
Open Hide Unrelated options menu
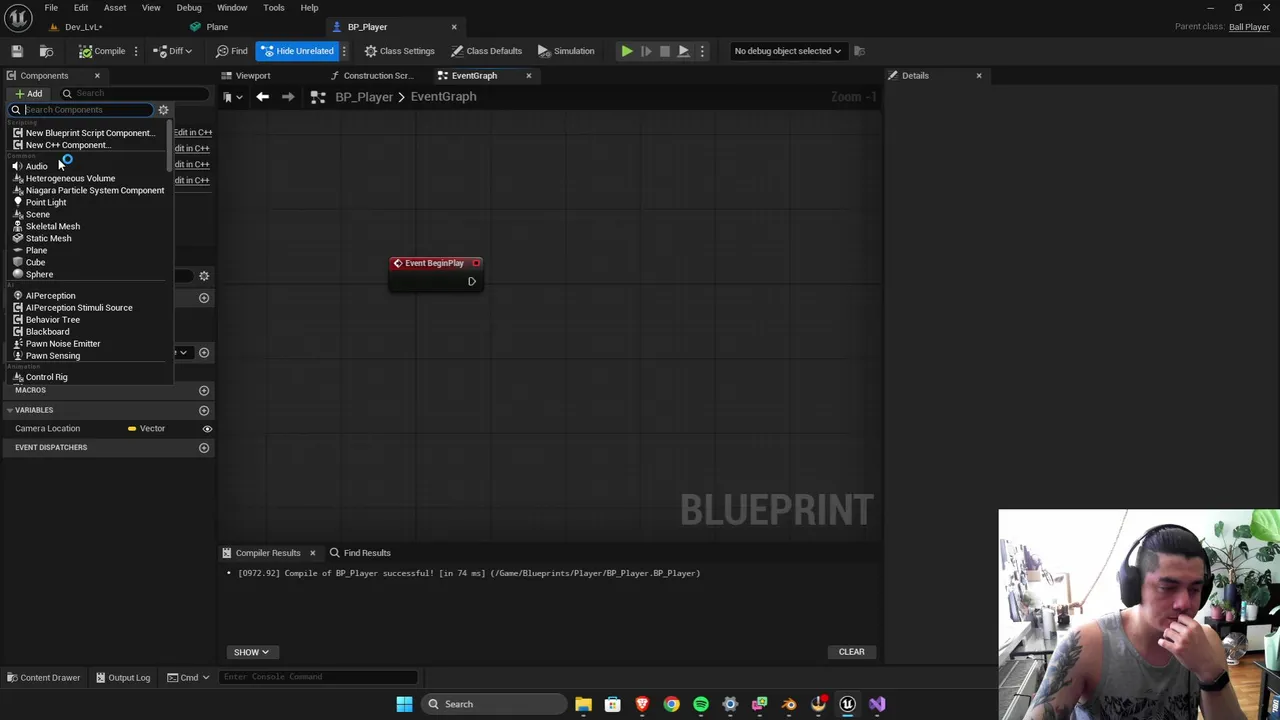pyautogui.click(x=344, y=51)
